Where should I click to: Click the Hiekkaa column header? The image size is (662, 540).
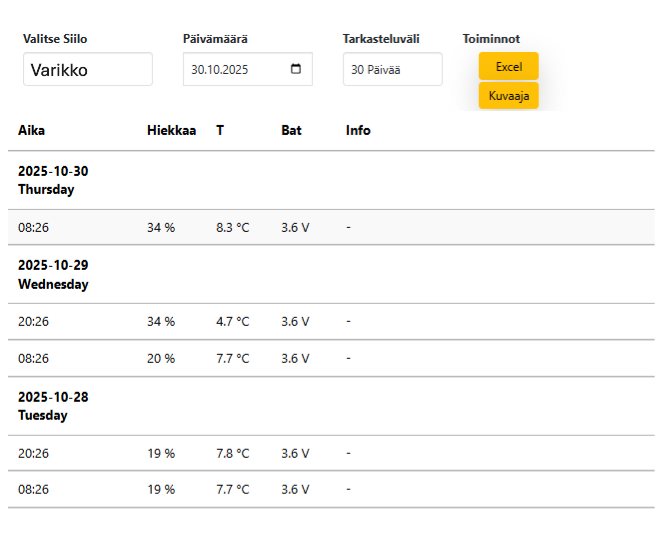click(171, 130)
